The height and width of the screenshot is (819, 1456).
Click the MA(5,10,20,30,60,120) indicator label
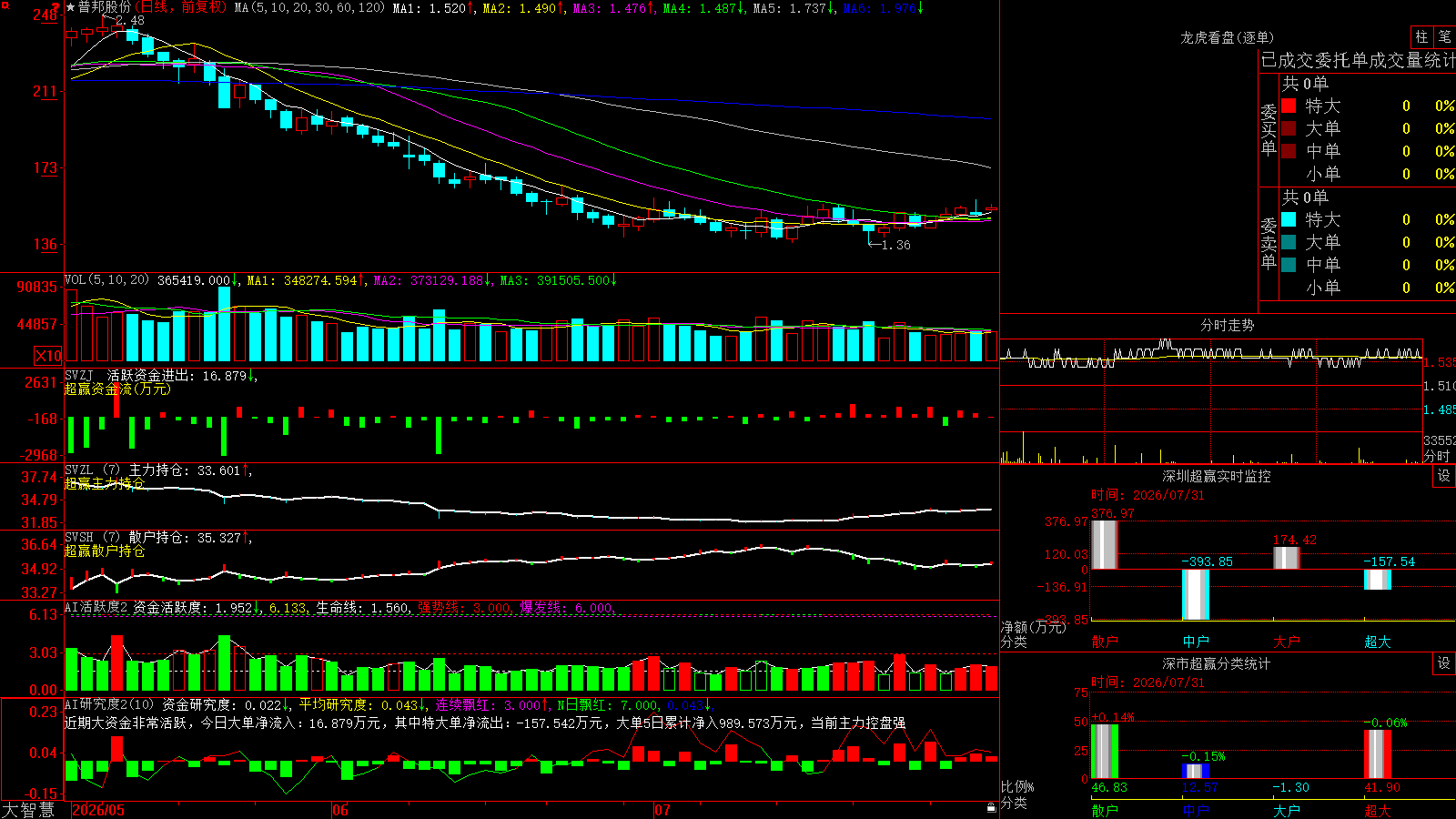point(309,7)
